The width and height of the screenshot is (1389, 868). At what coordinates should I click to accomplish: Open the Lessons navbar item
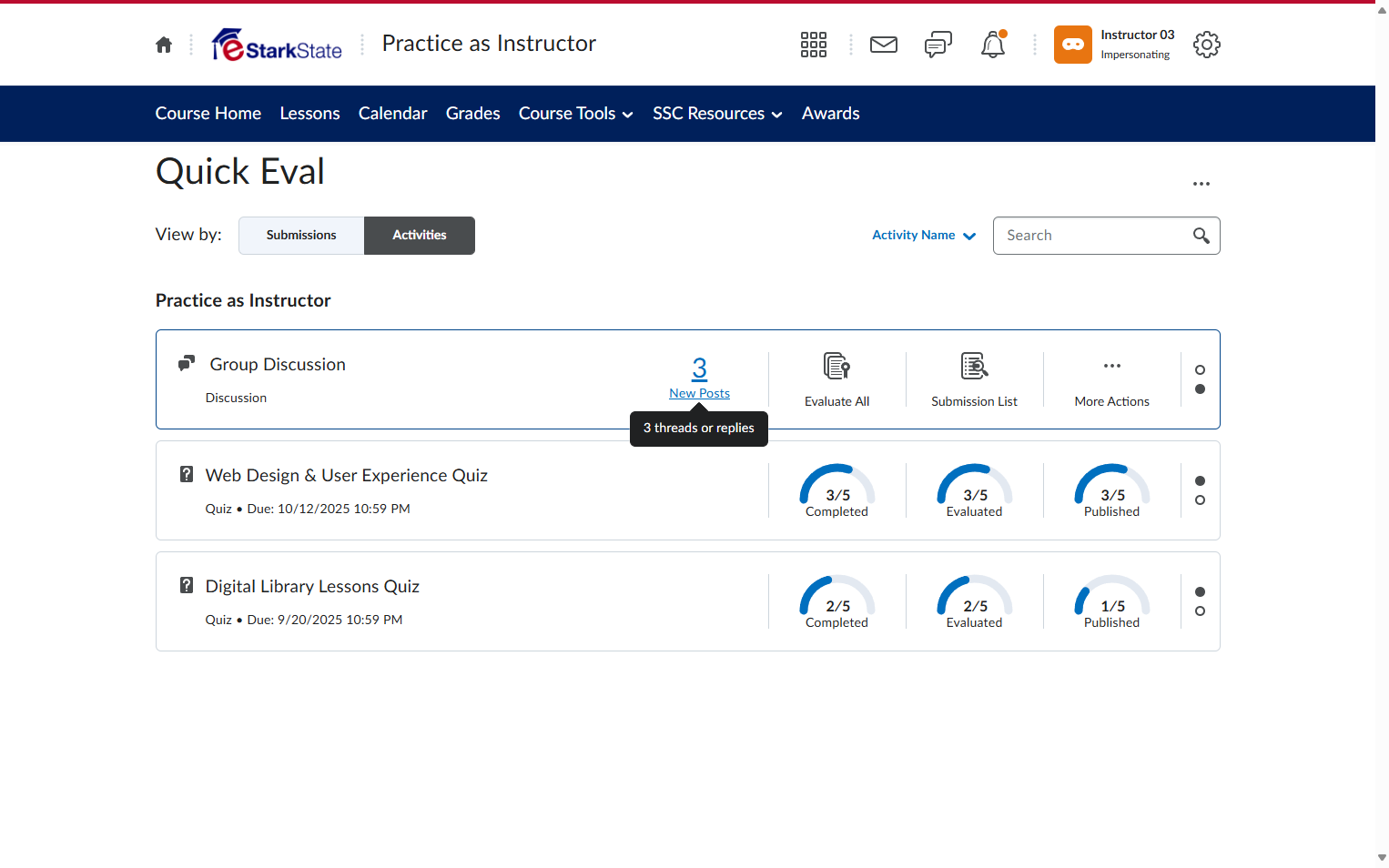point(310,114)
